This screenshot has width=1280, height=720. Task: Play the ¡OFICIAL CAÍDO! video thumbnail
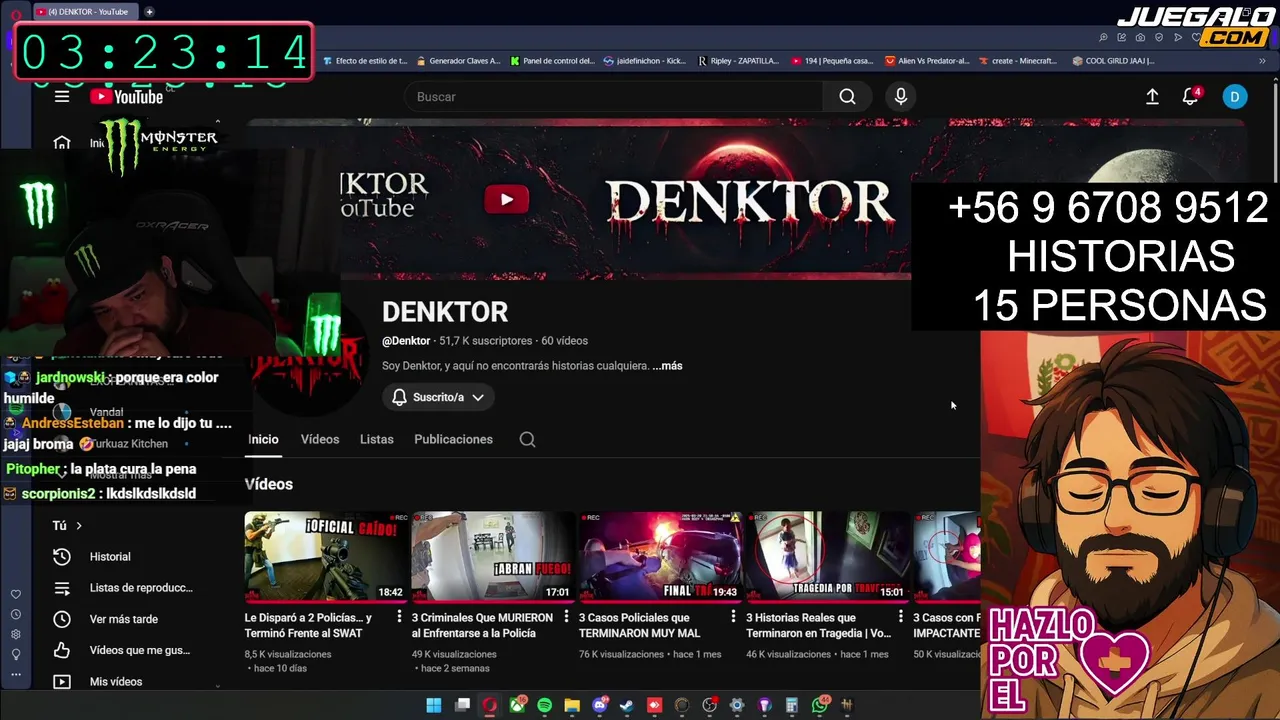[x=326, y=556]
